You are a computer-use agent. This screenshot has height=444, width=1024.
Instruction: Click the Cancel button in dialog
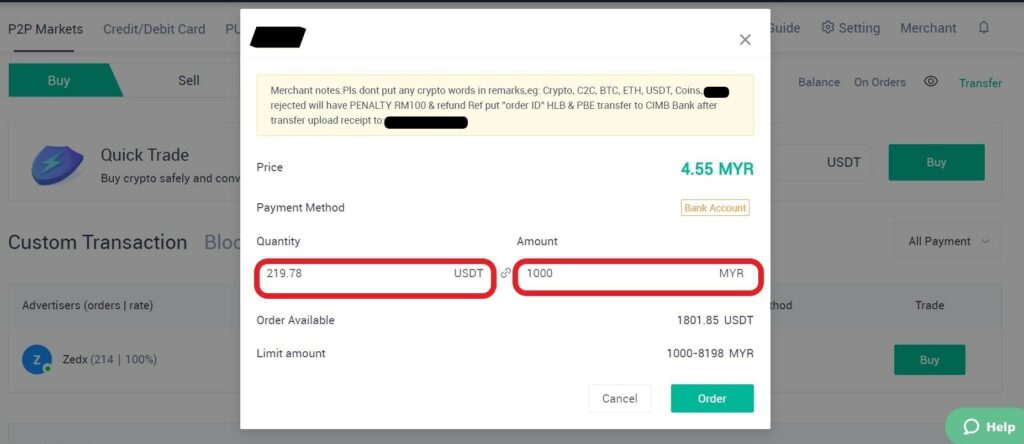point(619,398)
